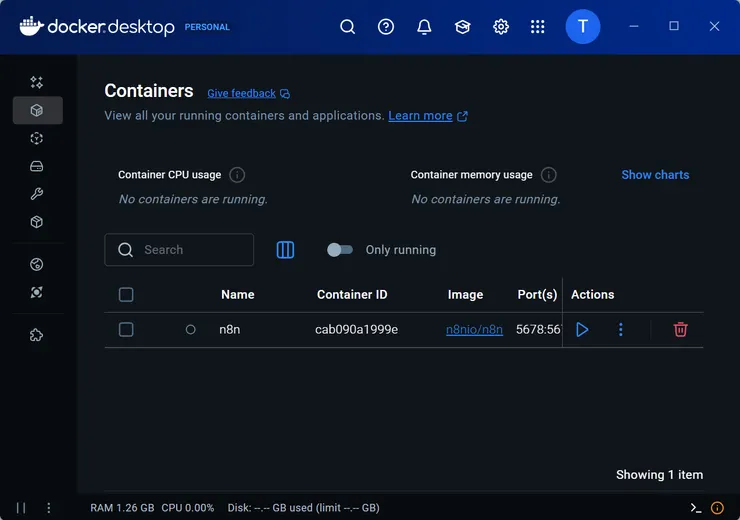Click the PERSONAL plan badge
Screen dimensions: 740x520
(x=207, y=27)
